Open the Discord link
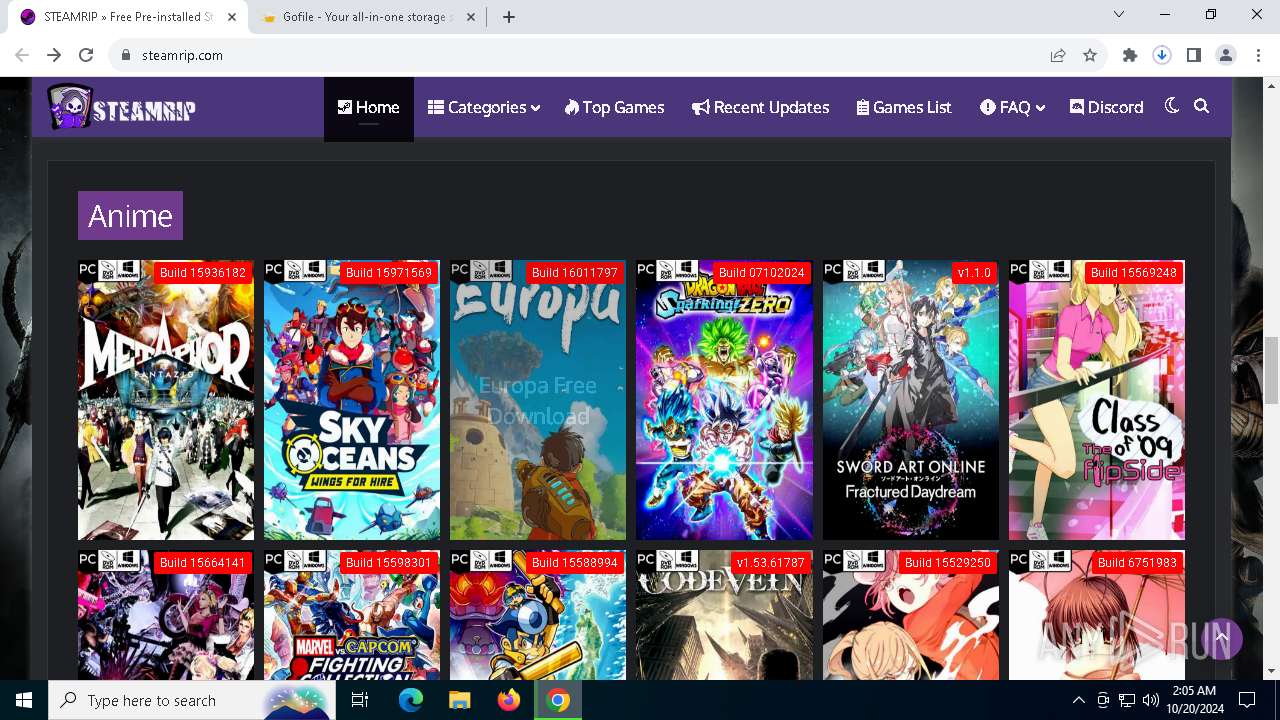 coord(1106,107)
